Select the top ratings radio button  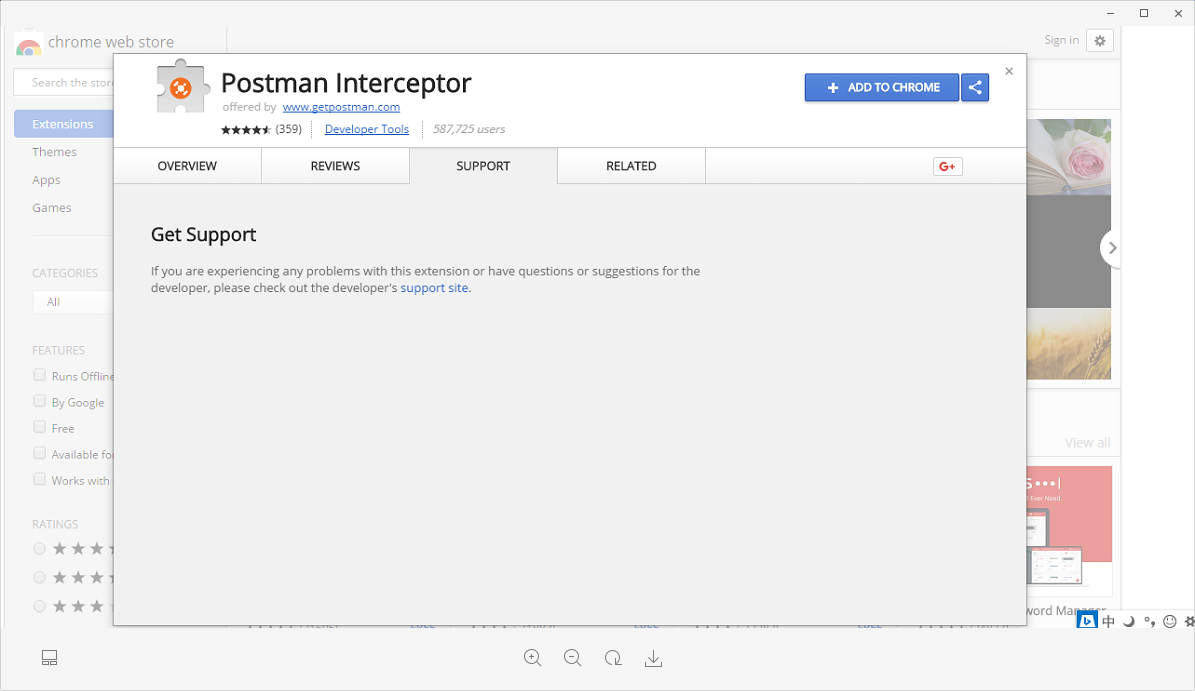click(40, 549)
